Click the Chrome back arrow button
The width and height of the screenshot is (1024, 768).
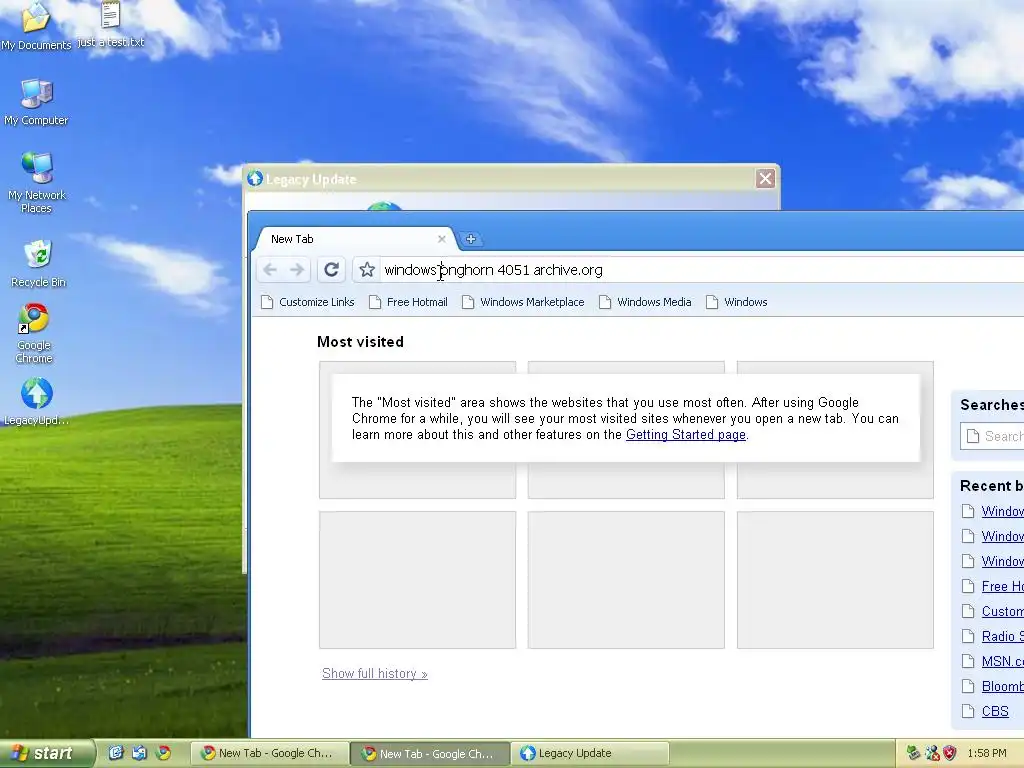pyautogui.click(x=270, y=270)
